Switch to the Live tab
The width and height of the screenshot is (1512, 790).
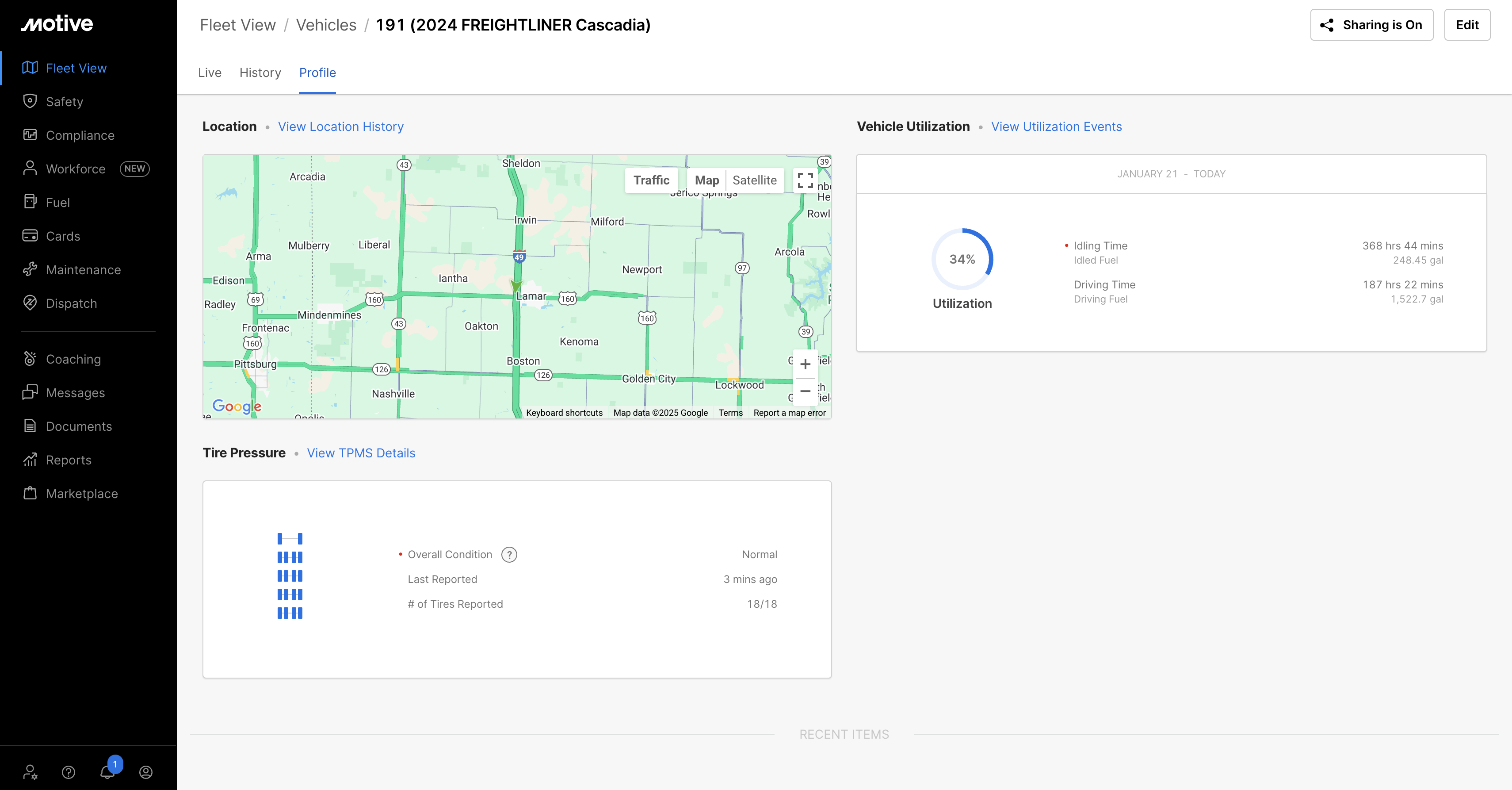tap(210, 73)
